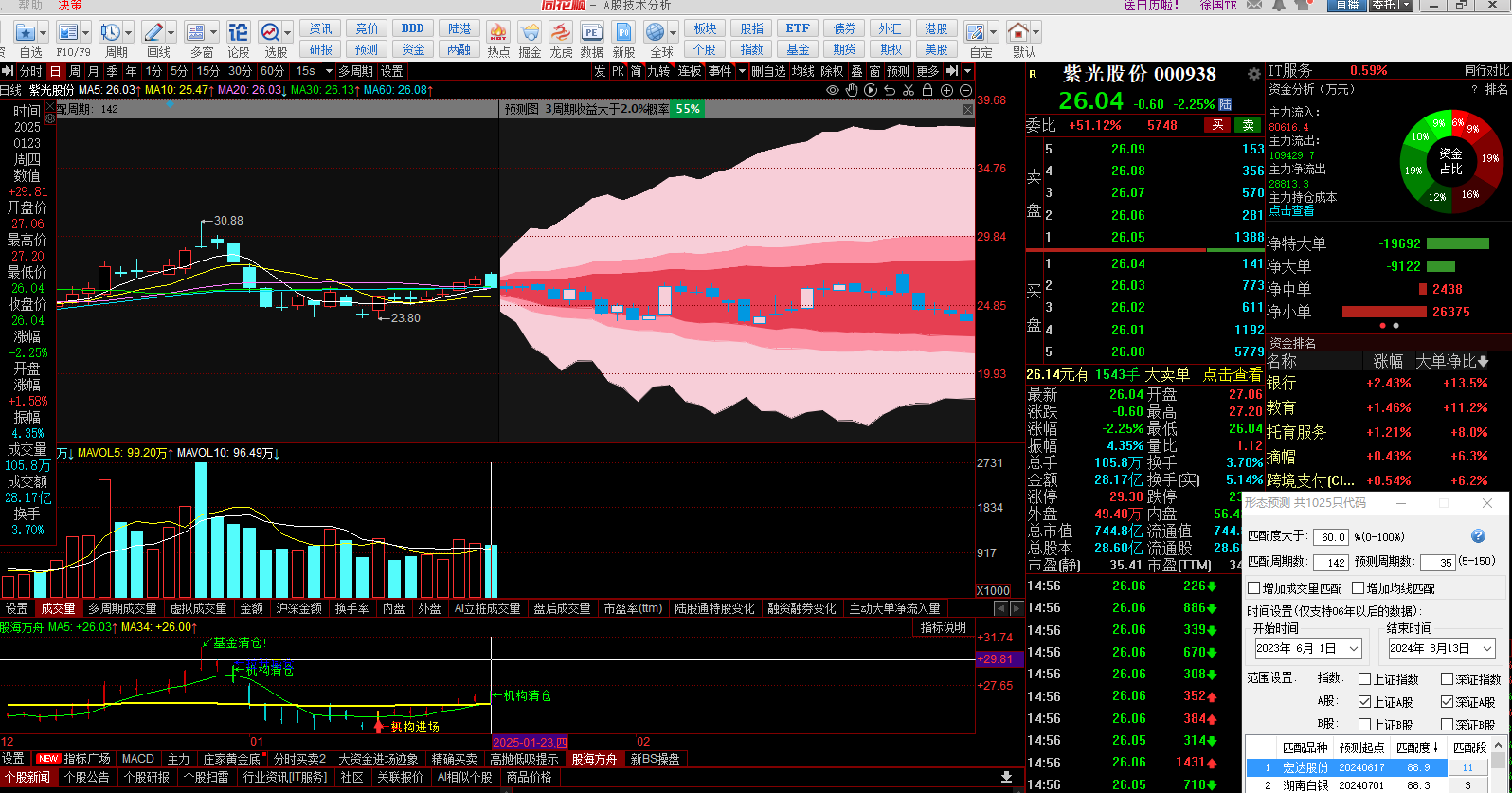Open the 结束时间 date dropdown

1486,649
